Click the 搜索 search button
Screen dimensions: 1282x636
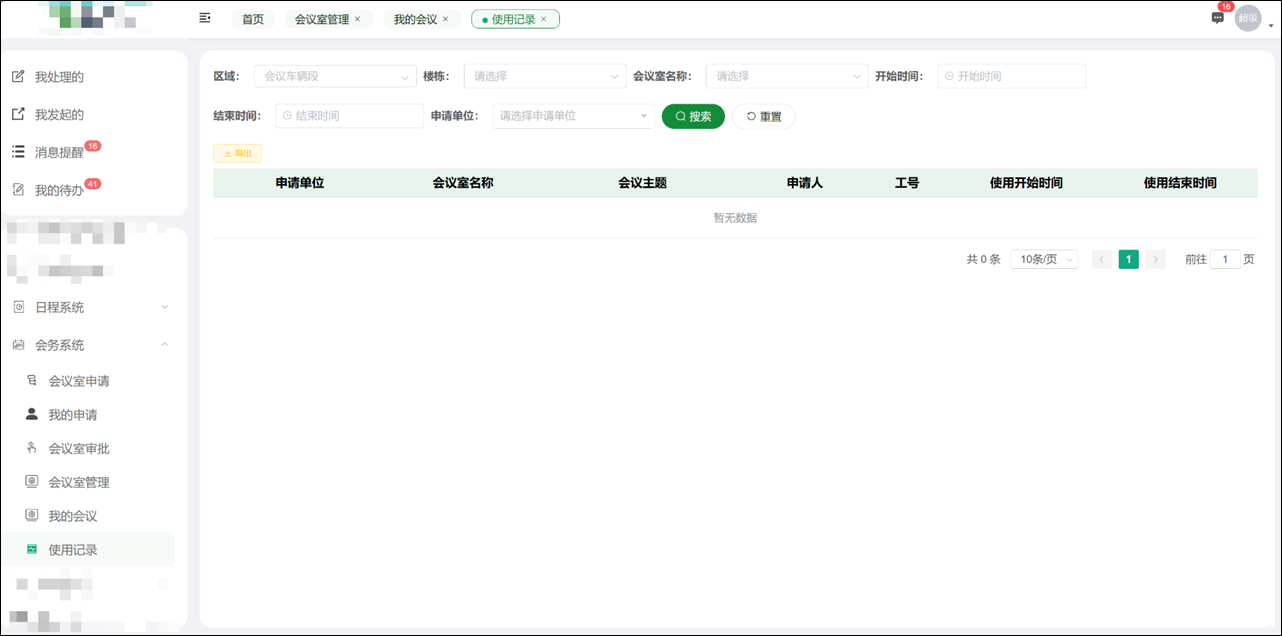point(693,116)
